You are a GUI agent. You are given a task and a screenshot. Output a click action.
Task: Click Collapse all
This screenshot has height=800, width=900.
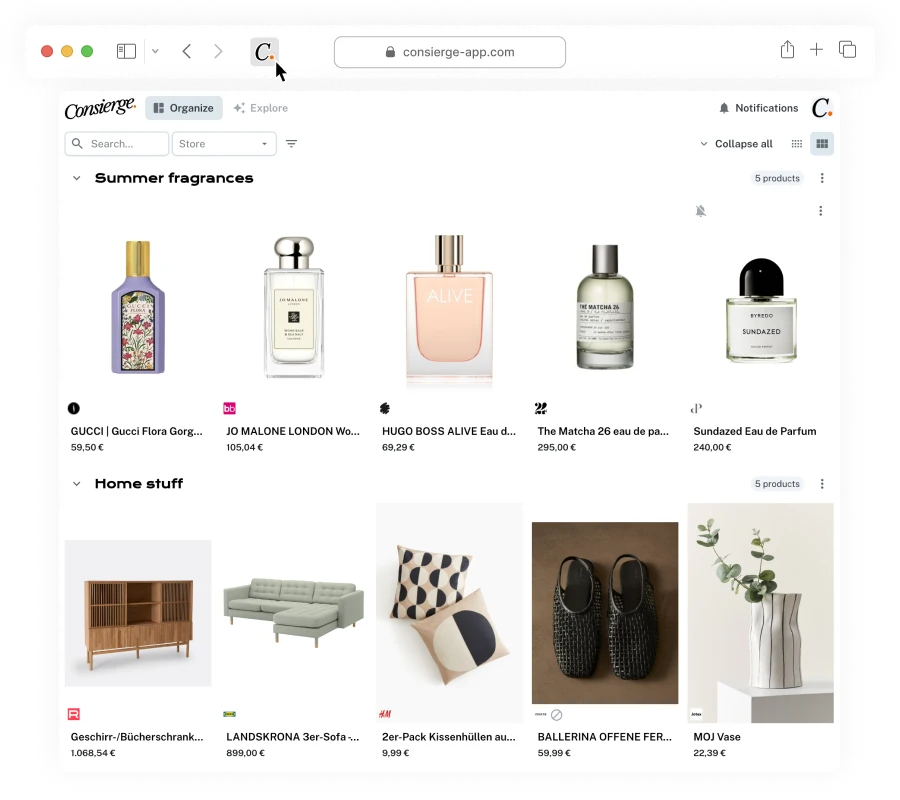point(736,143)
